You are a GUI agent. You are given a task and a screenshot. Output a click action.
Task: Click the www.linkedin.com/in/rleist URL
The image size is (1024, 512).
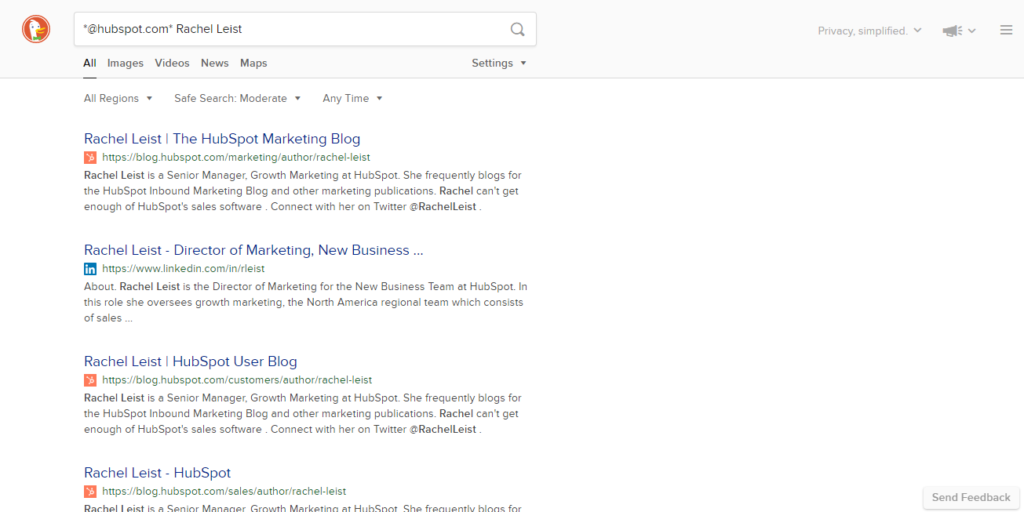[x=184, y=268]
